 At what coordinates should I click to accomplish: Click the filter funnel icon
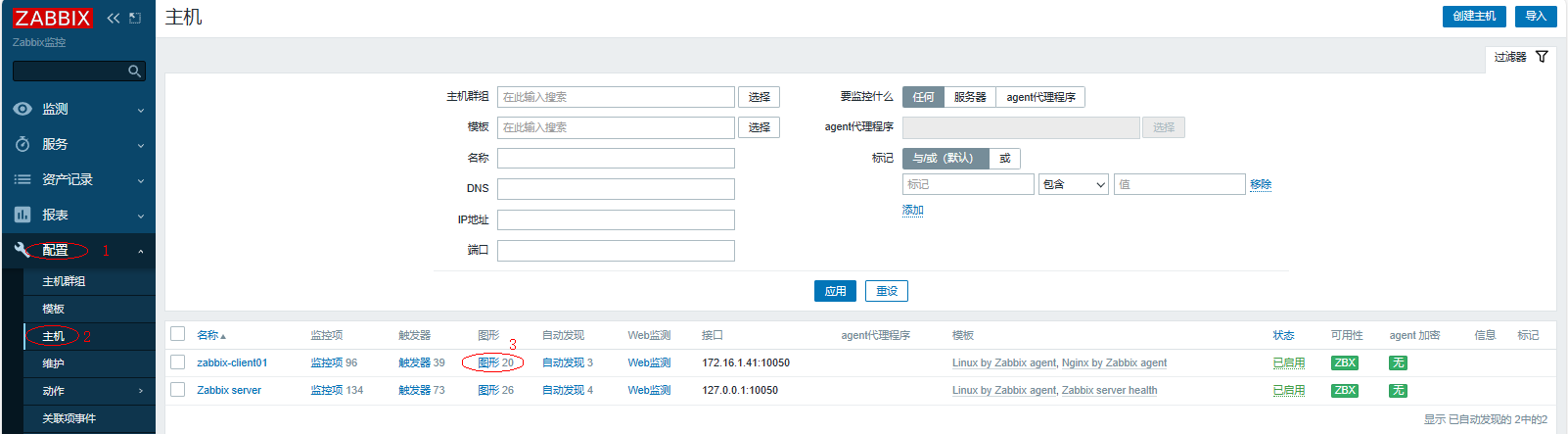pos(1542,57)
